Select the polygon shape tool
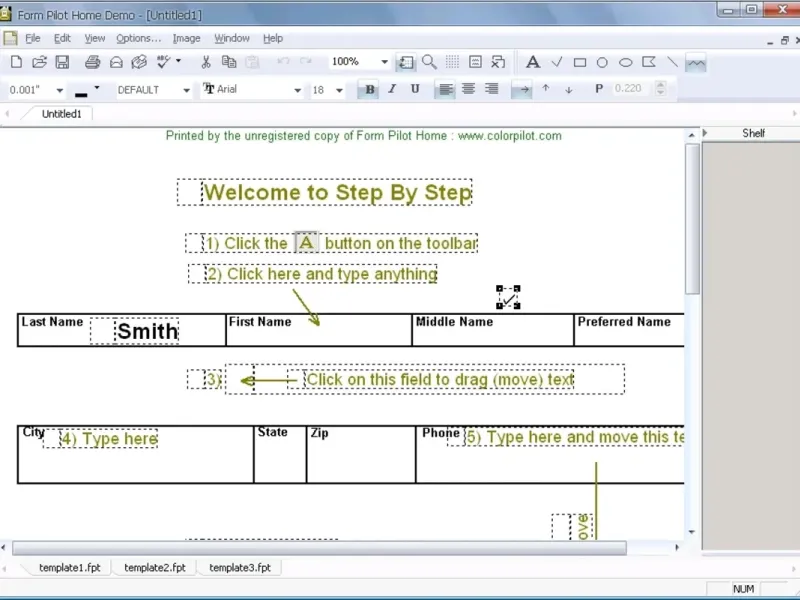 649,62
